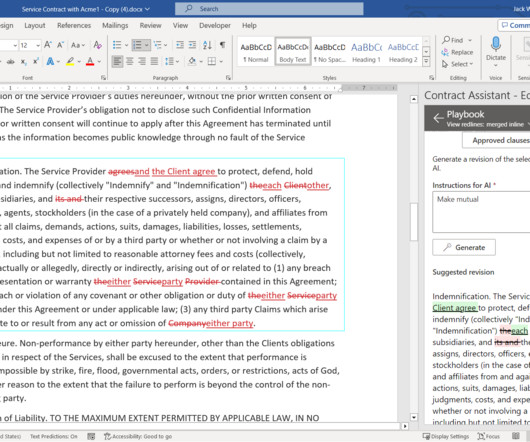
Task: Open font color dropdown arrow
Action: [99, 62]
